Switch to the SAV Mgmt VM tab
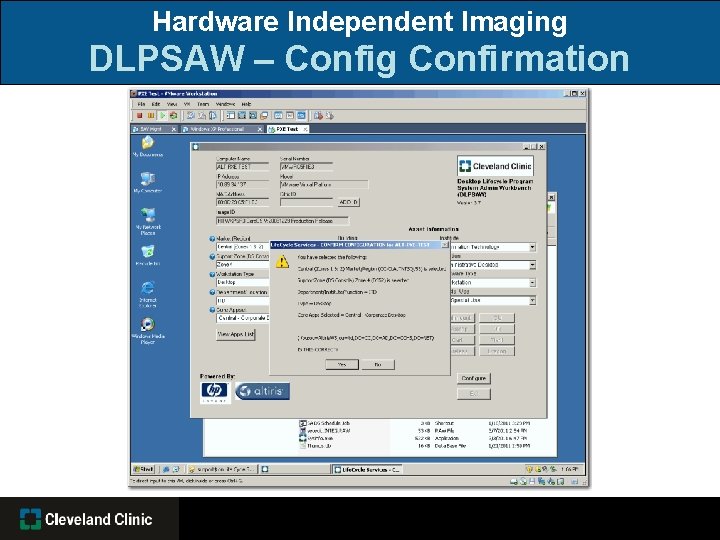720x540 pixels. 154,129
